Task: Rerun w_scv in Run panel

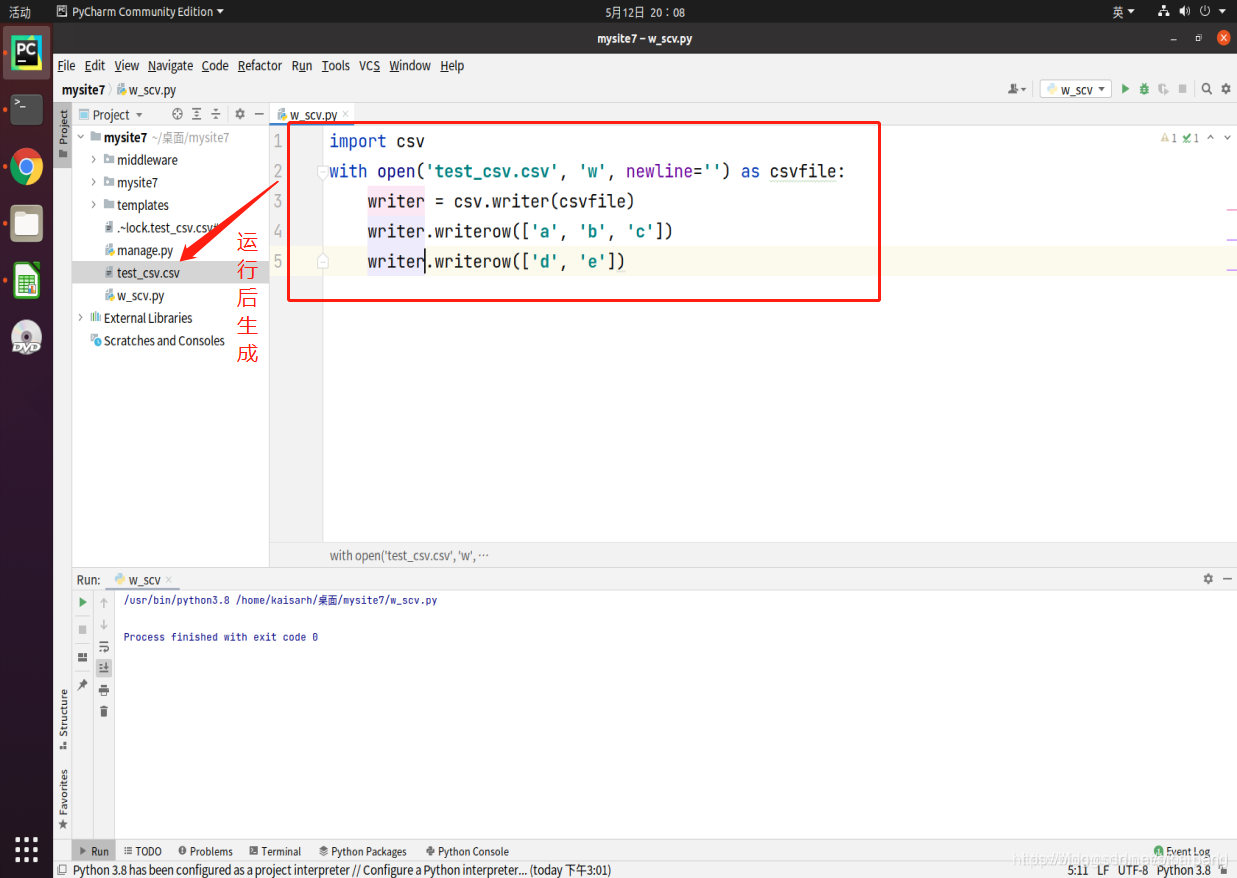Action: coord(83,602)
